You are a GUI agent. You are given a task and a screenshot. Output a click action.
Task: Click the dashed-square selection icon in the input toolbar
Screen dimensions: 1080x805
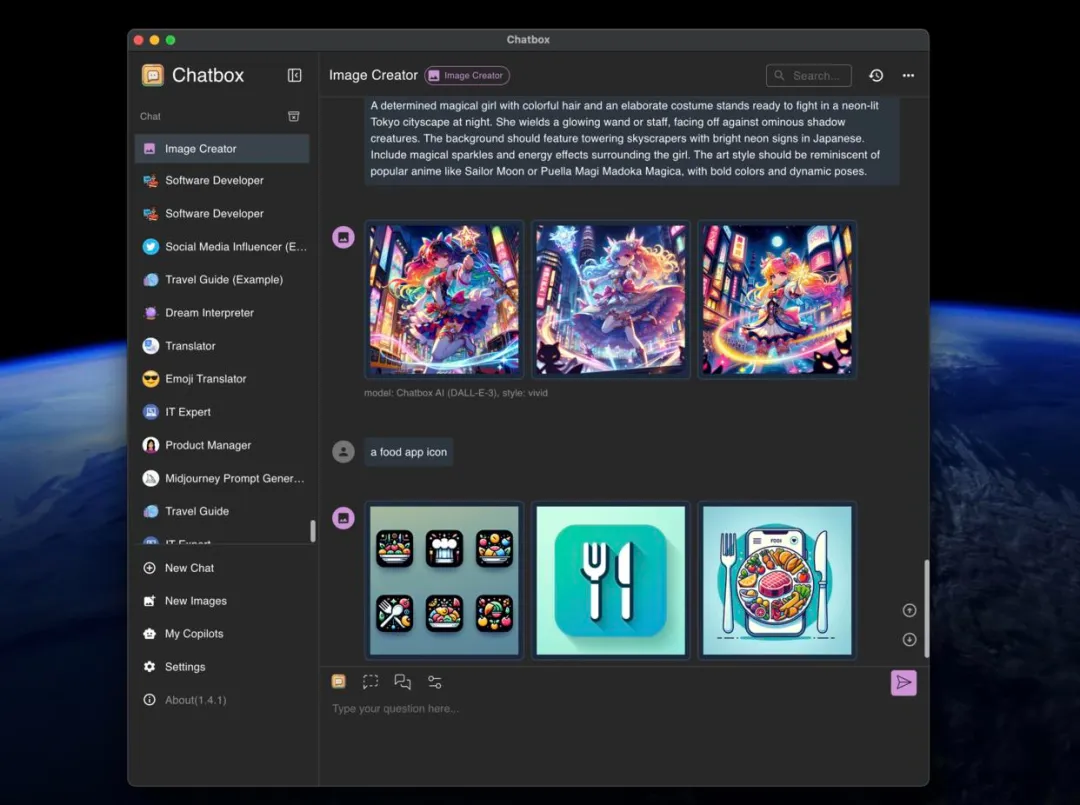[370, 682]
